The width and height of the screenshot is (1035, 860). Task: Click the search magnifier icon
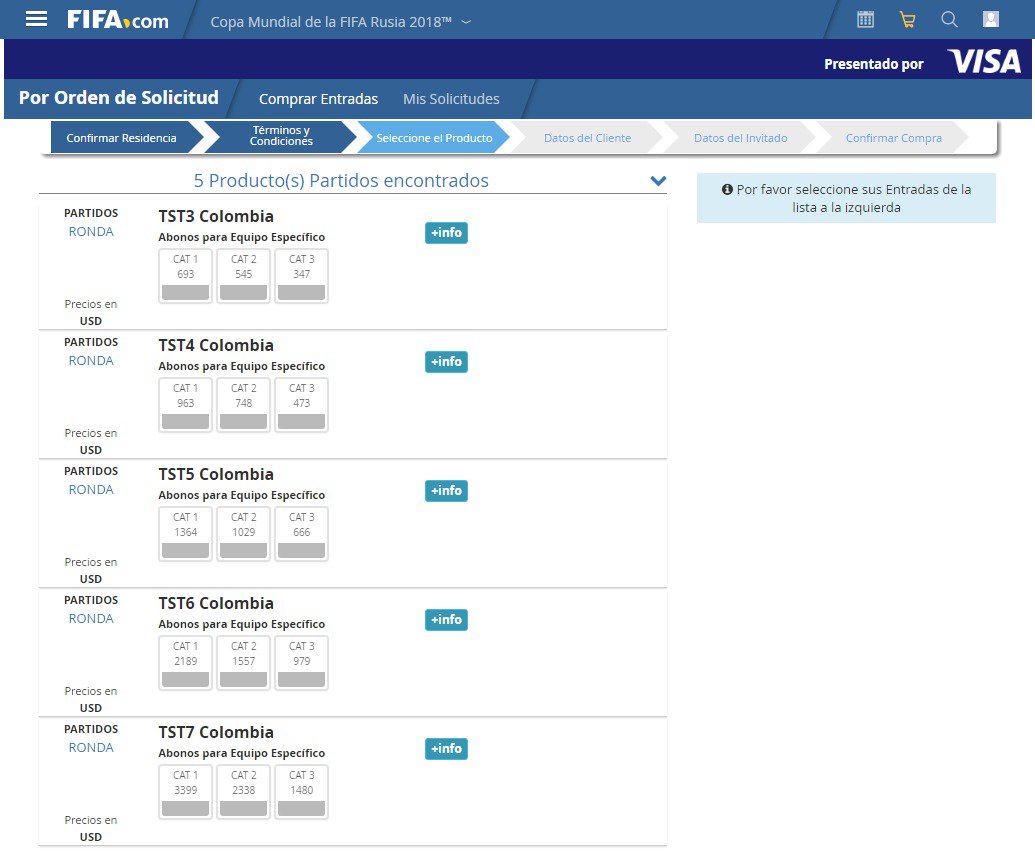949,19
